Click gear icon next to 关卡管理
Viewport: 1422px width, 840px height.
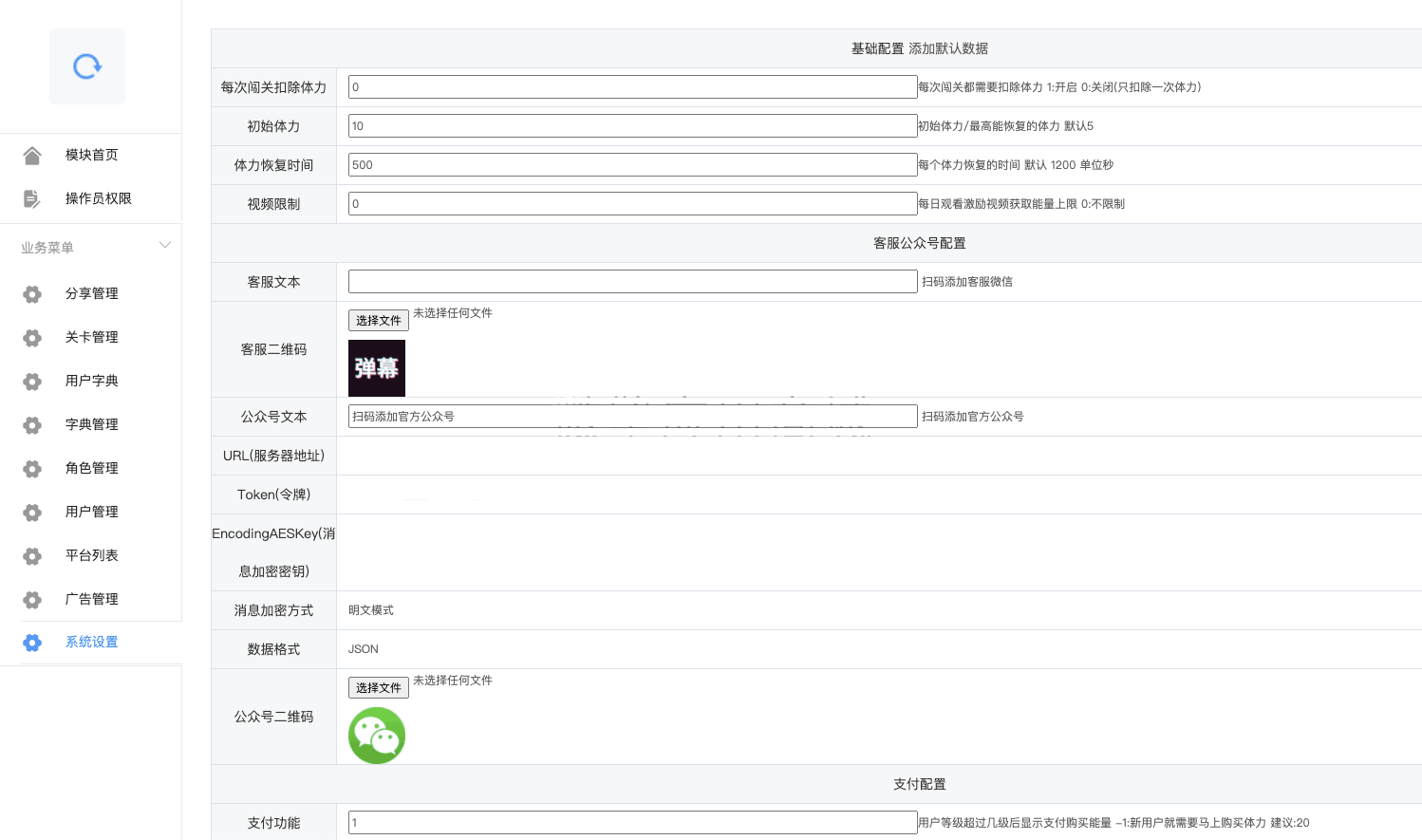[x=32, y=338]
